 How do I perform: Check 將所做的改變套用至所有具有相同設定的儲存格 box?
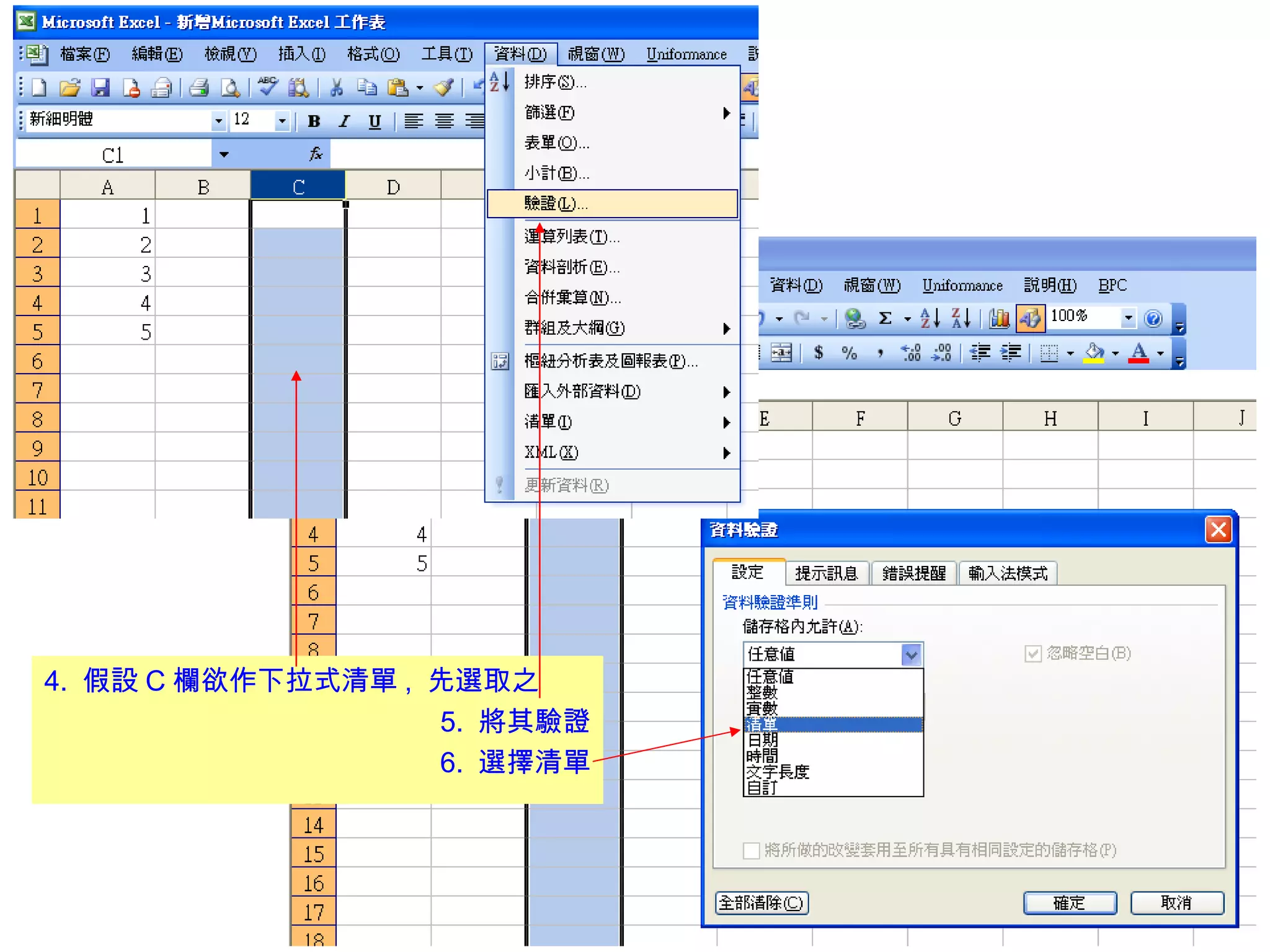(751, 850)
